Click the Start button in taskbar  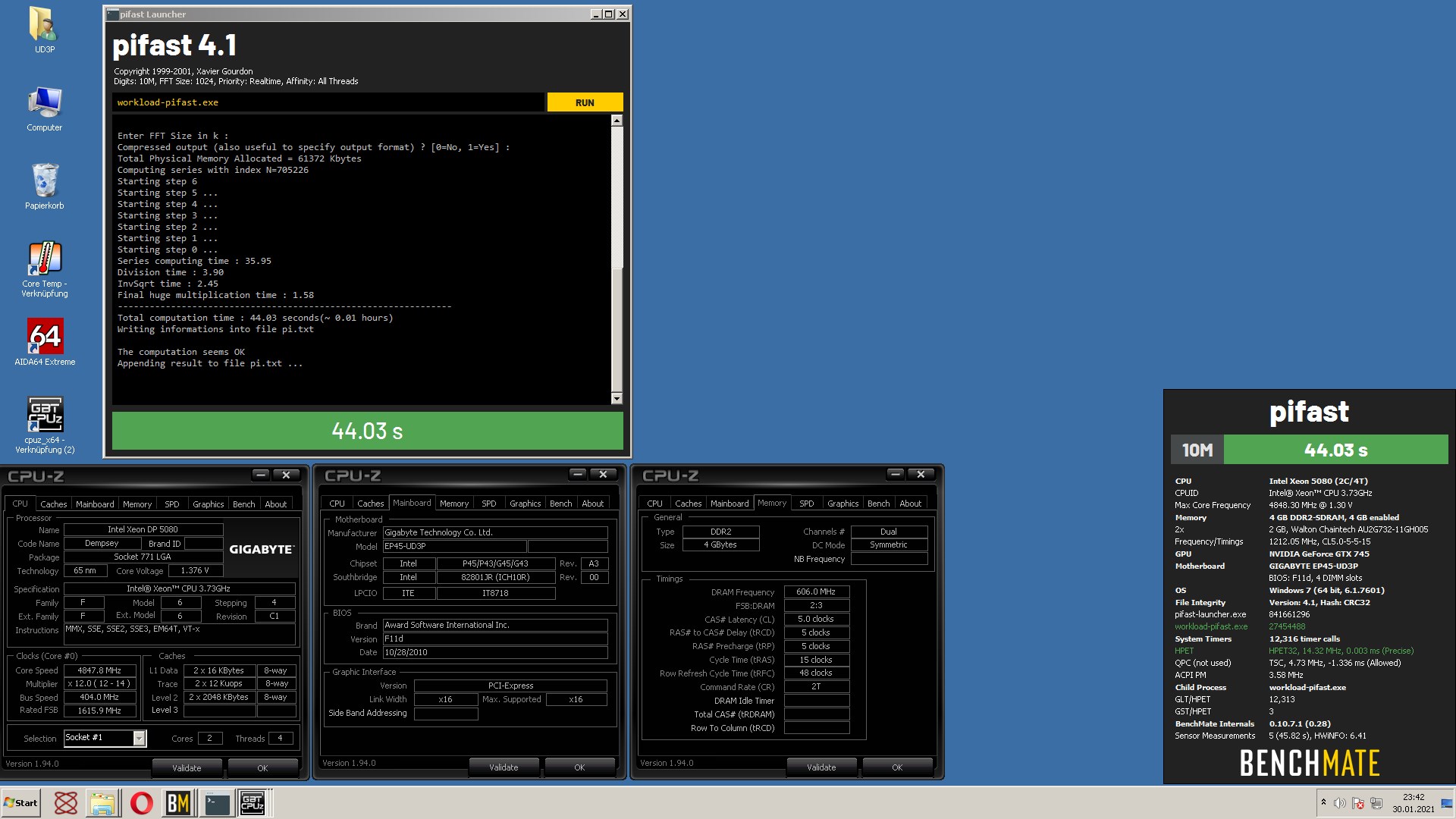coord(20,803)
